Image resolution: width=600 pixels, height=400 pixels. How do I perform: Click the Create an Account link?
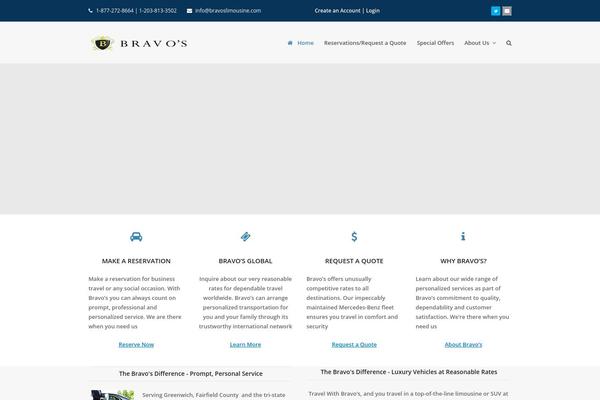338,11
